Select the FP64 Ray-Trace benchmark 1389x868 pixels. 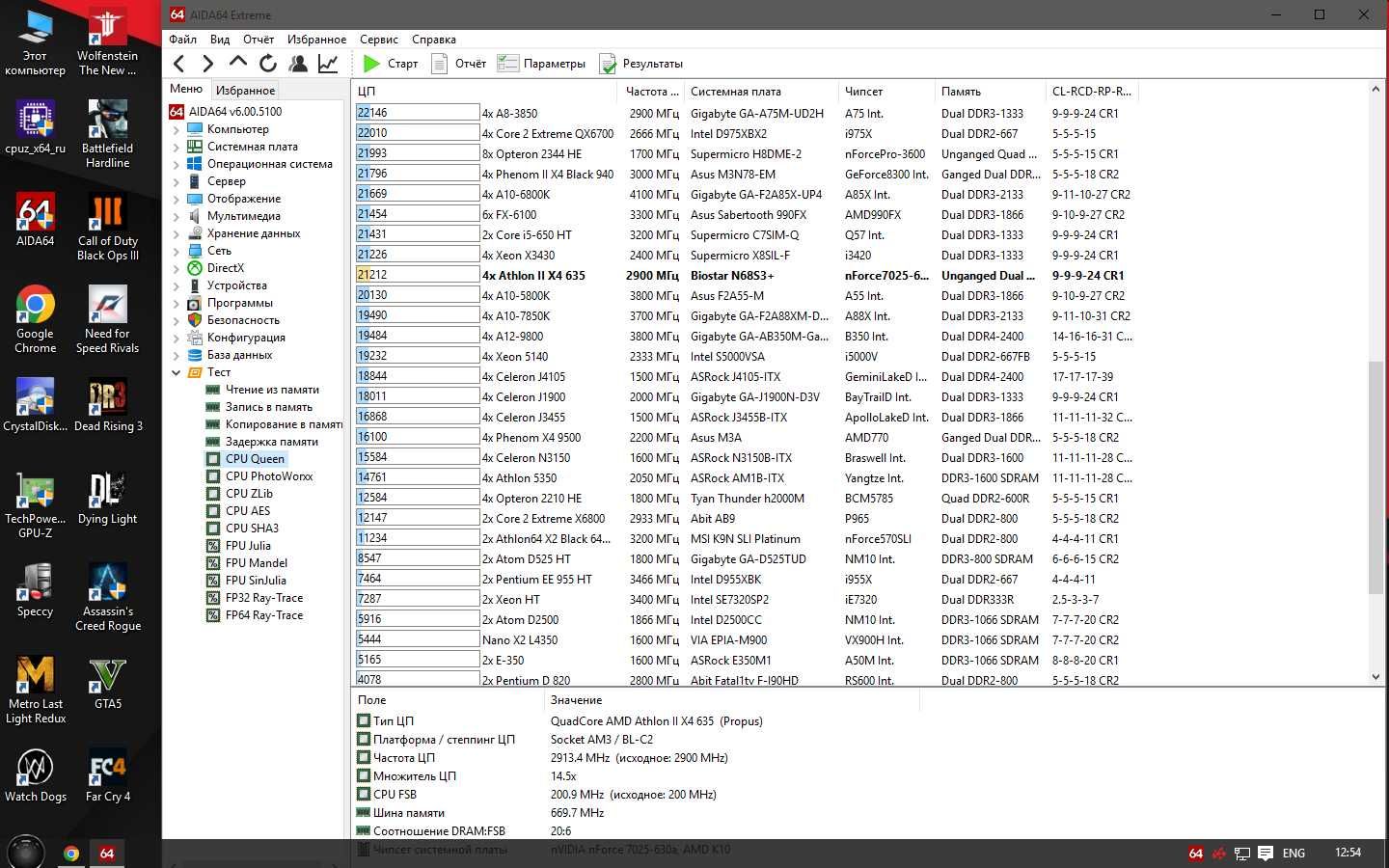point(264,615)
